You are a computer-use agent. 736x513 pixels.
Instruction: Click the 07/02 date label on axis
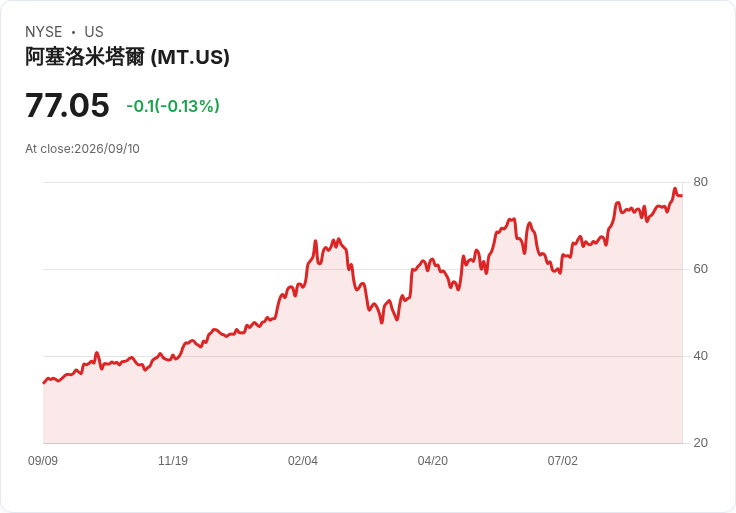562,460
